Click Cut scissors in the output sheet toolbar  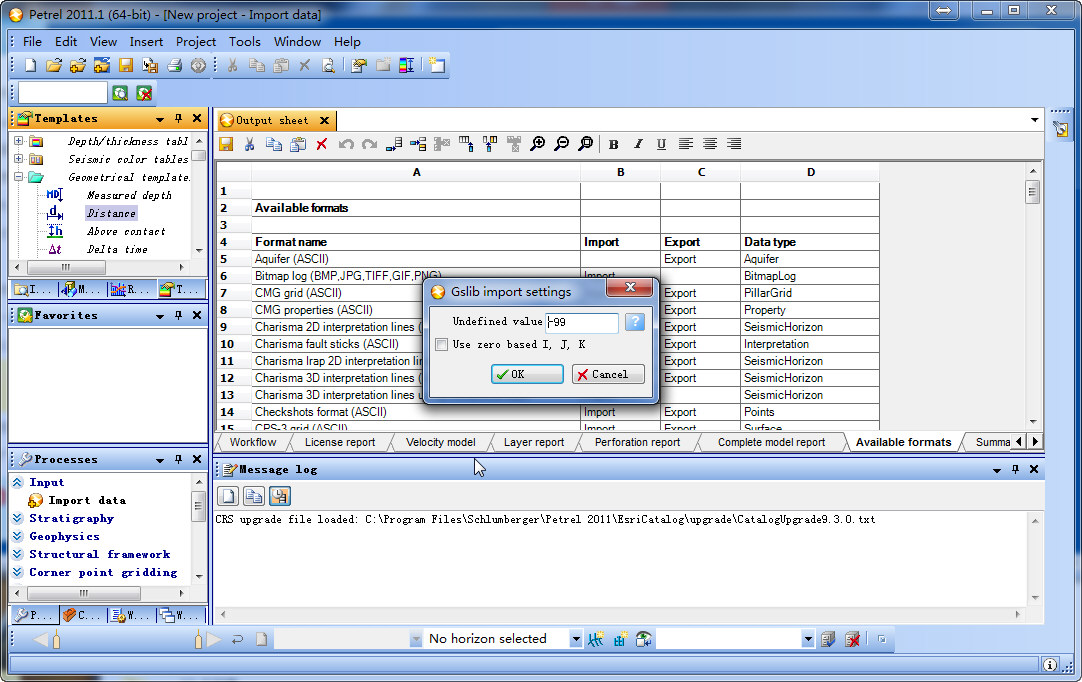tap(249, 144)
